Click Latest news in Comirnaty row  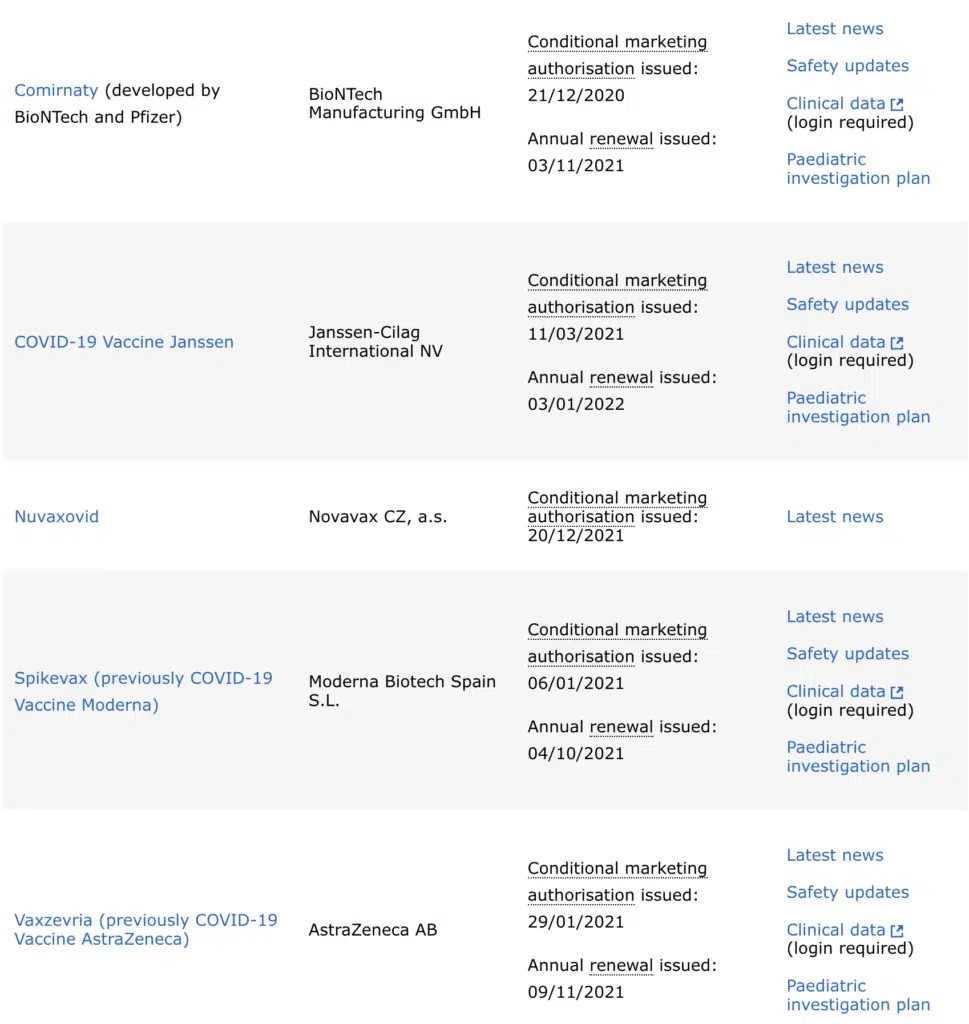click(835, 29)
